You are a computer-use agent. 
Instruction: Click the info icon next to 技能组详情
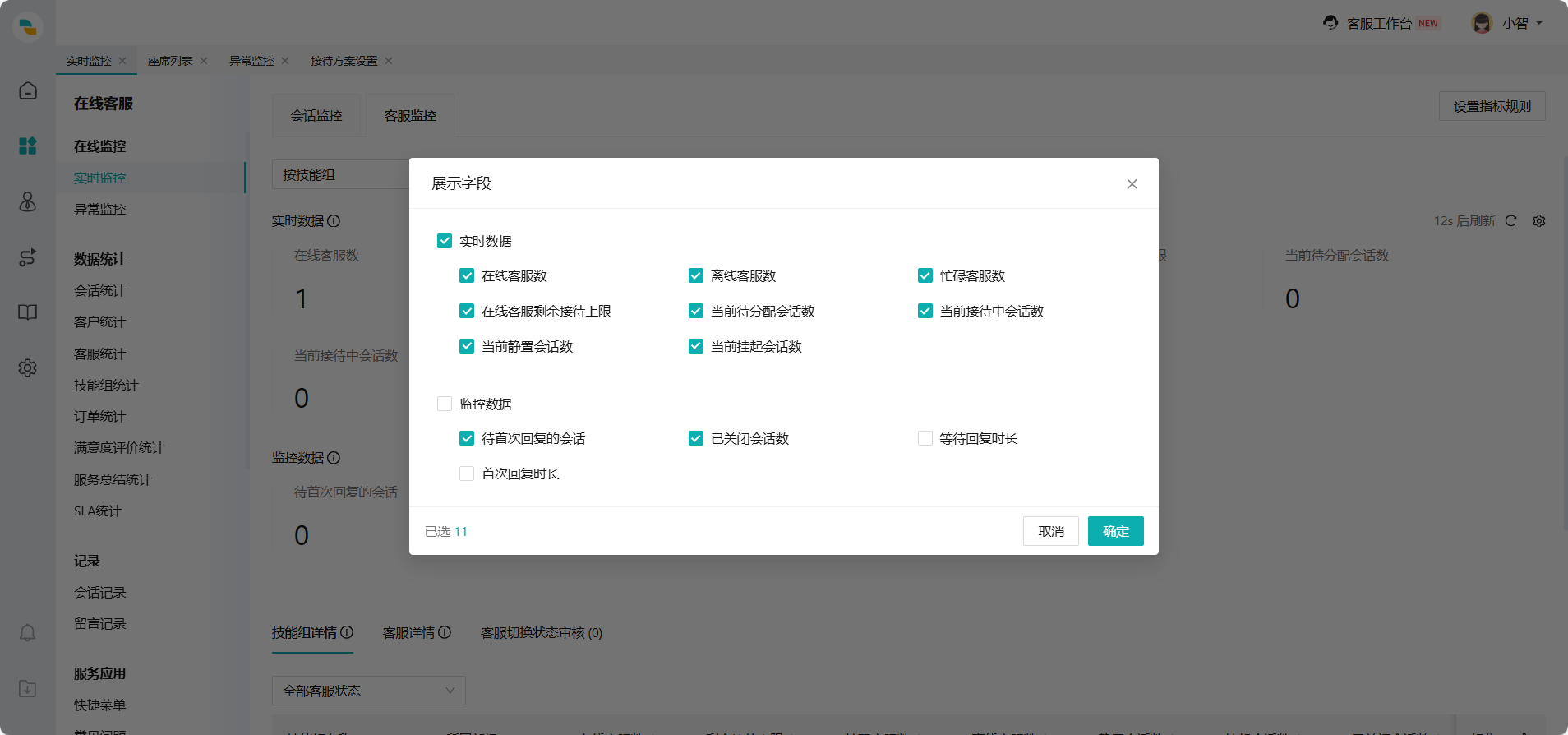coord(347,632)
